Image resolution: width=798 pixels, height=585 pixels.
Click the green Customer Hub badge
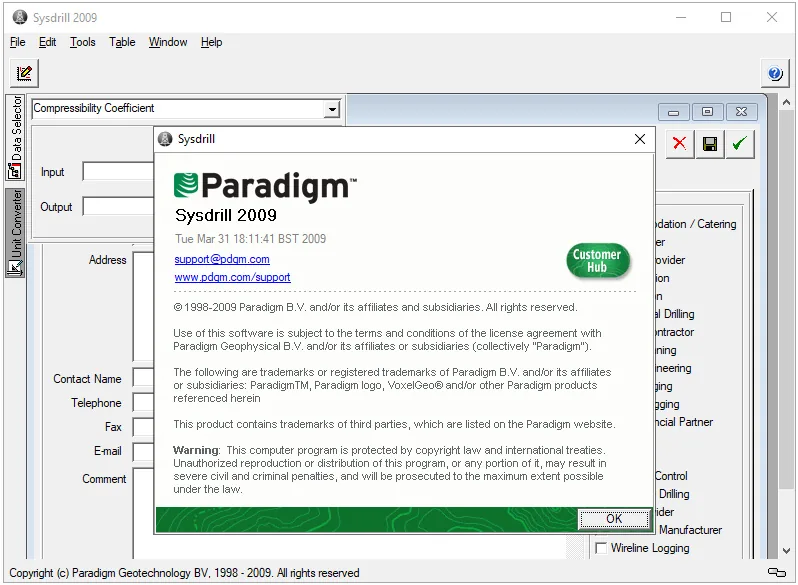(597, 261)
